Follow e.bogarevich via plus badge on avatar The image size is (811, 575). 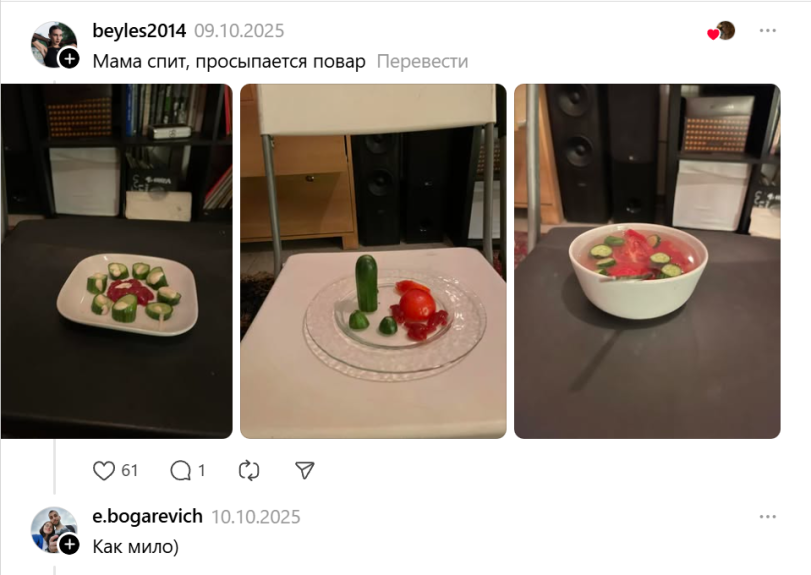[x=69, y=544]
